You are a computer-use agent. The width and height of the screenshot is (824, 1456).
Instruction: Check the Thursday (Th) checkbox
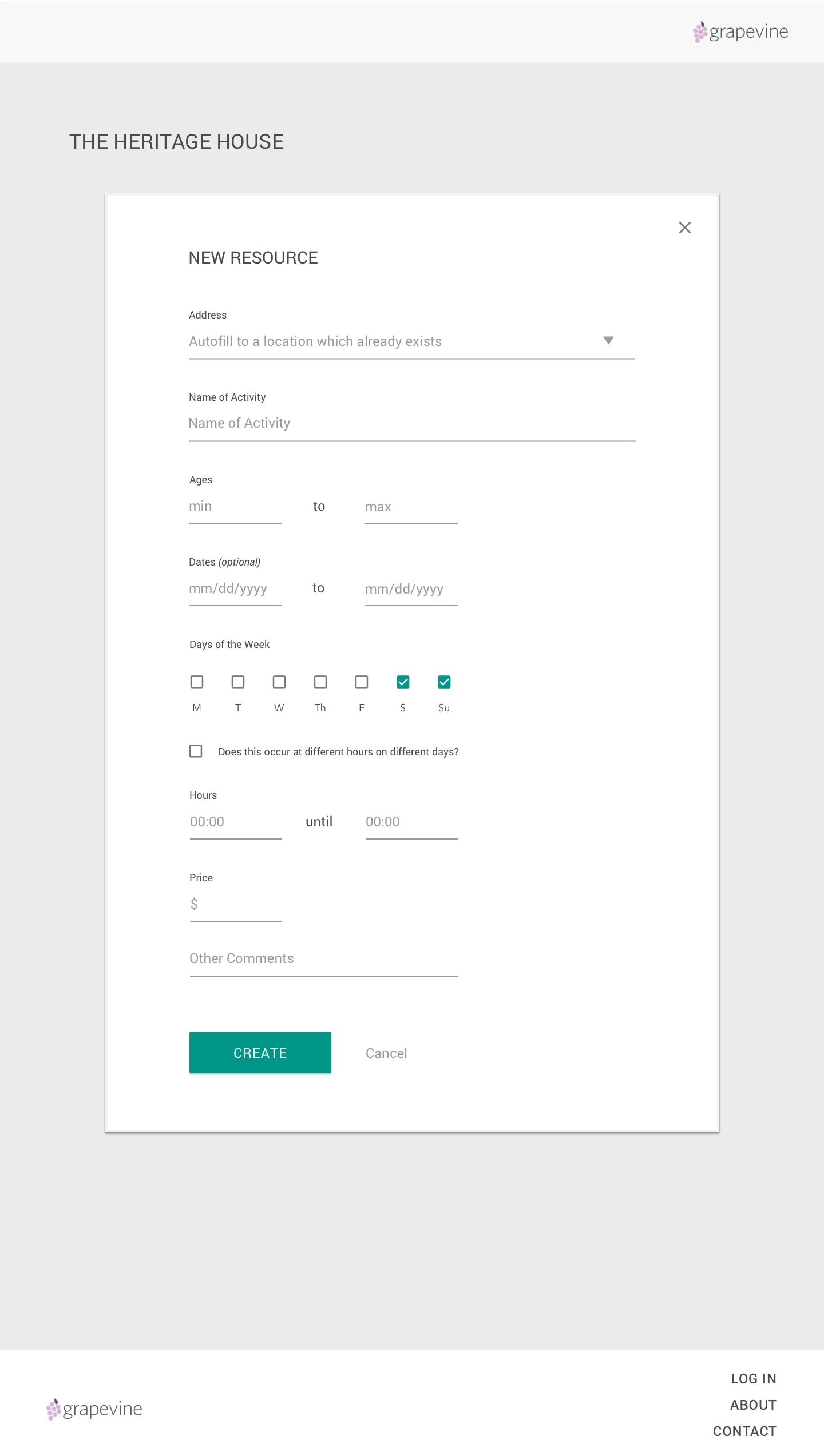click(x=320, y=682)
